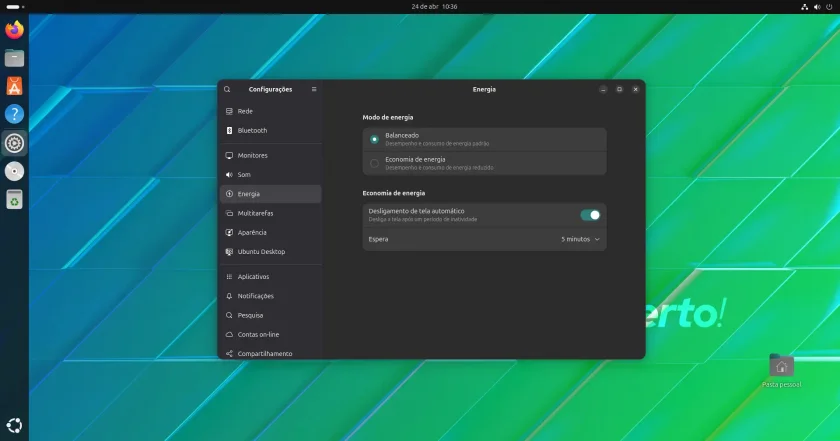Click the Compartilhamento share icon
Image resolution: width=840 pixels, height=441 pixels.
229,354
